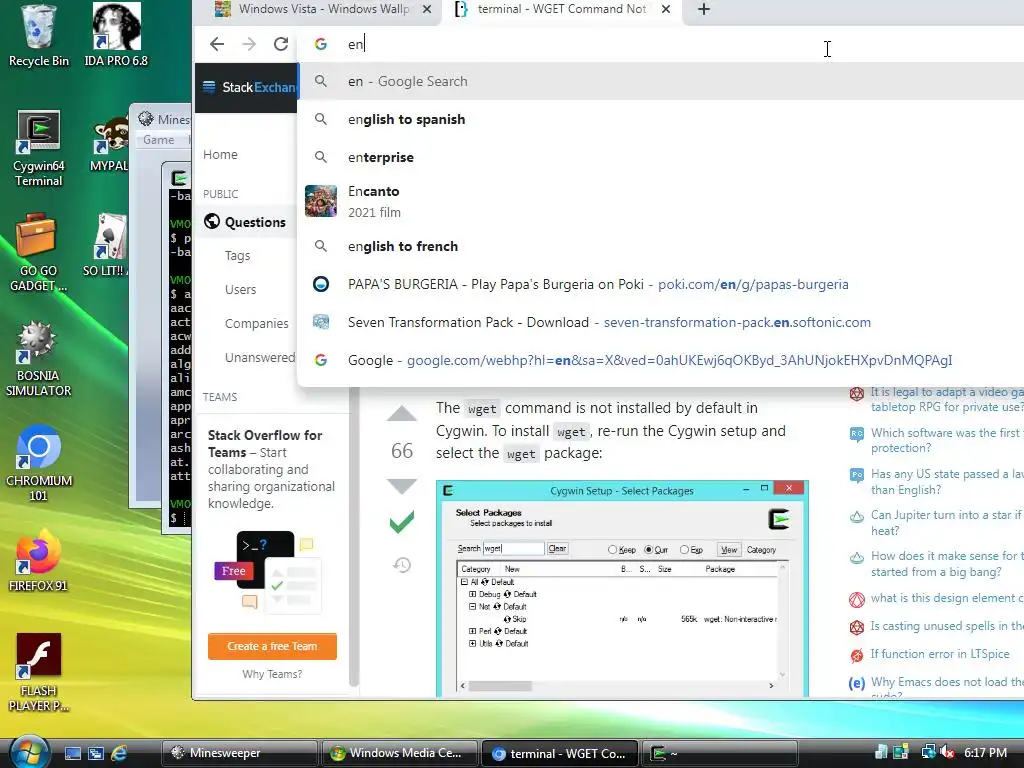Click the sidebar vertical scrollbar
This screenshot has width=1024, height=768.
(354, 537)
